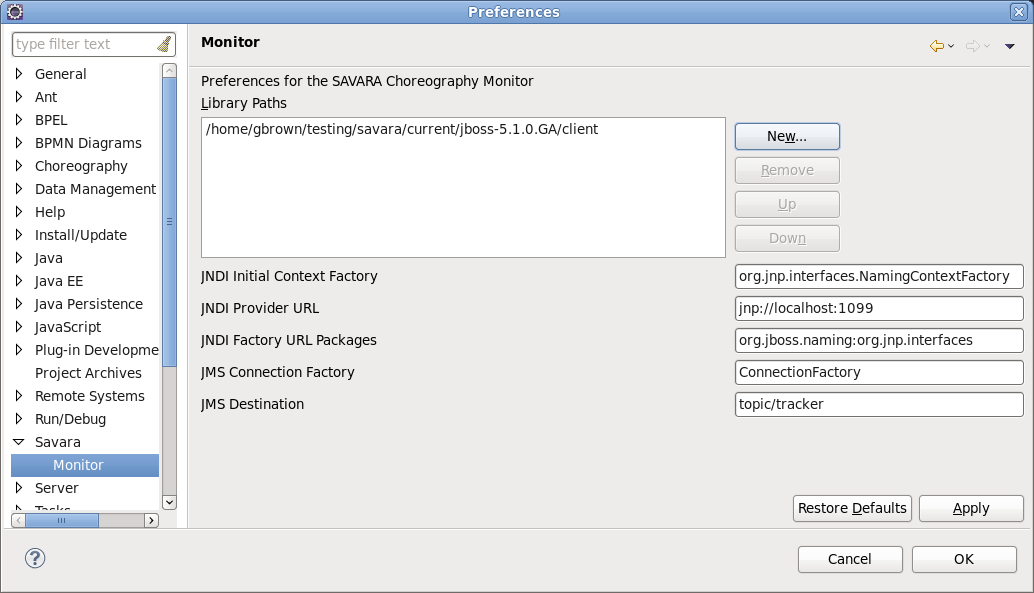The height and width of the screenshot is (593, 1034).
Task: Cancel the Preferences dialog
Action: pyautogui.click(x=850, y=559)
